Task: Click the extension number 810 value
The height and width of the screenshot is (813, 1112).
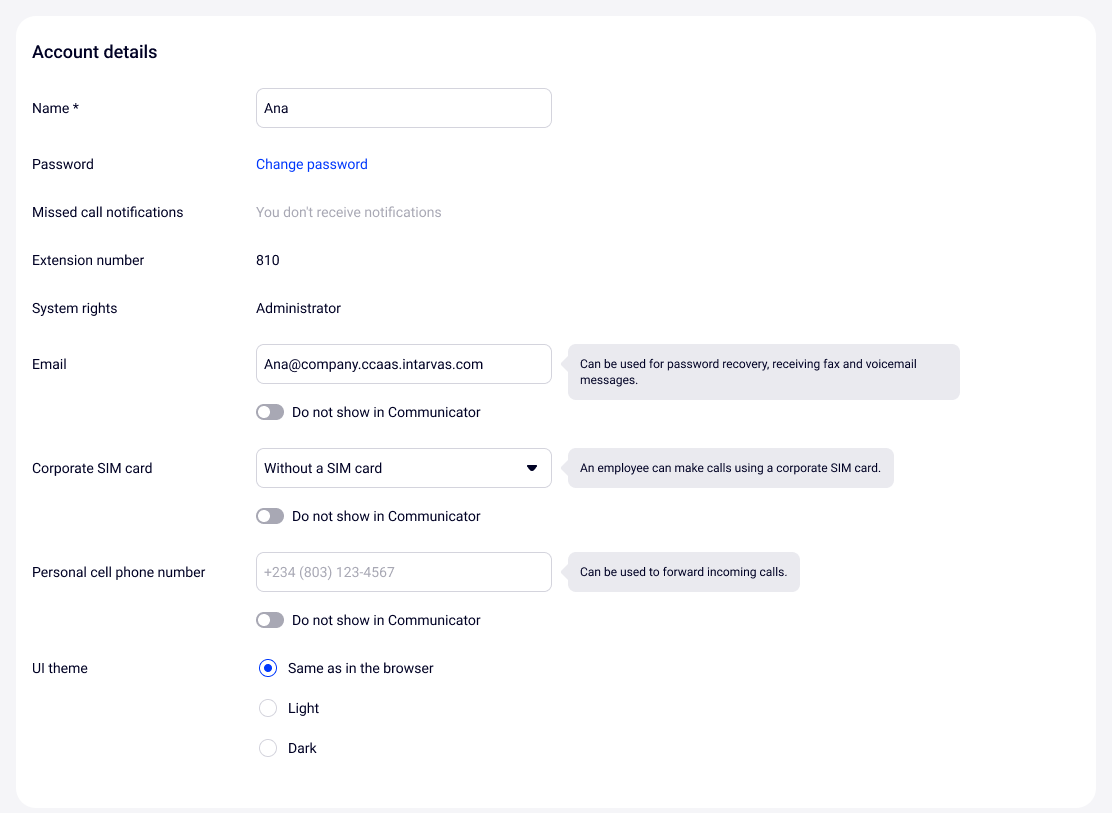Action: click(x=268, y=260)
